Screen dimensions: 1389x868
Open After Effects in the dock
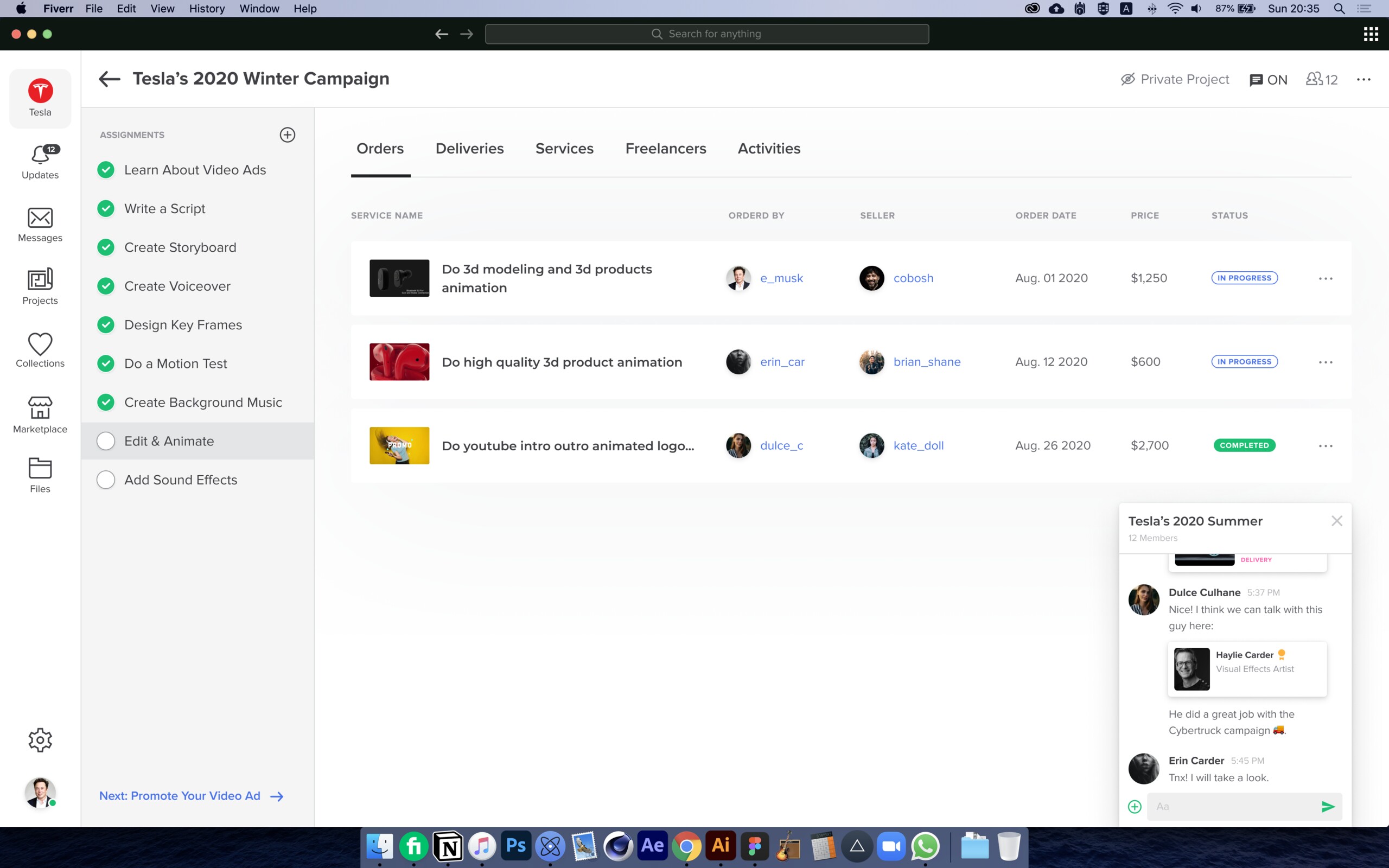click(652, 846)
